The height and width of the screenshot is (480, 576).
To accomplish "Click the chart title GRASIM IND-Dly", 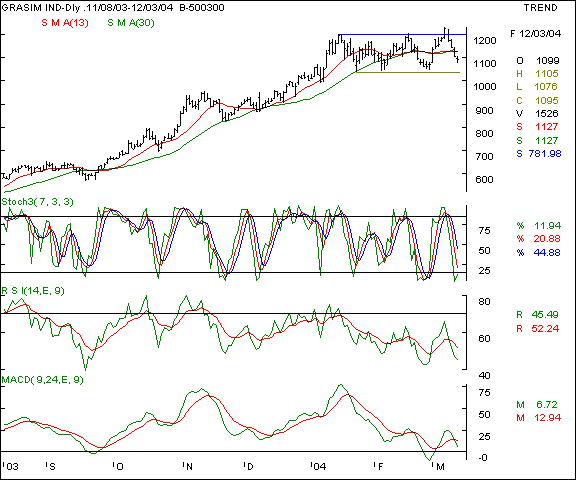I will point(40,8).
